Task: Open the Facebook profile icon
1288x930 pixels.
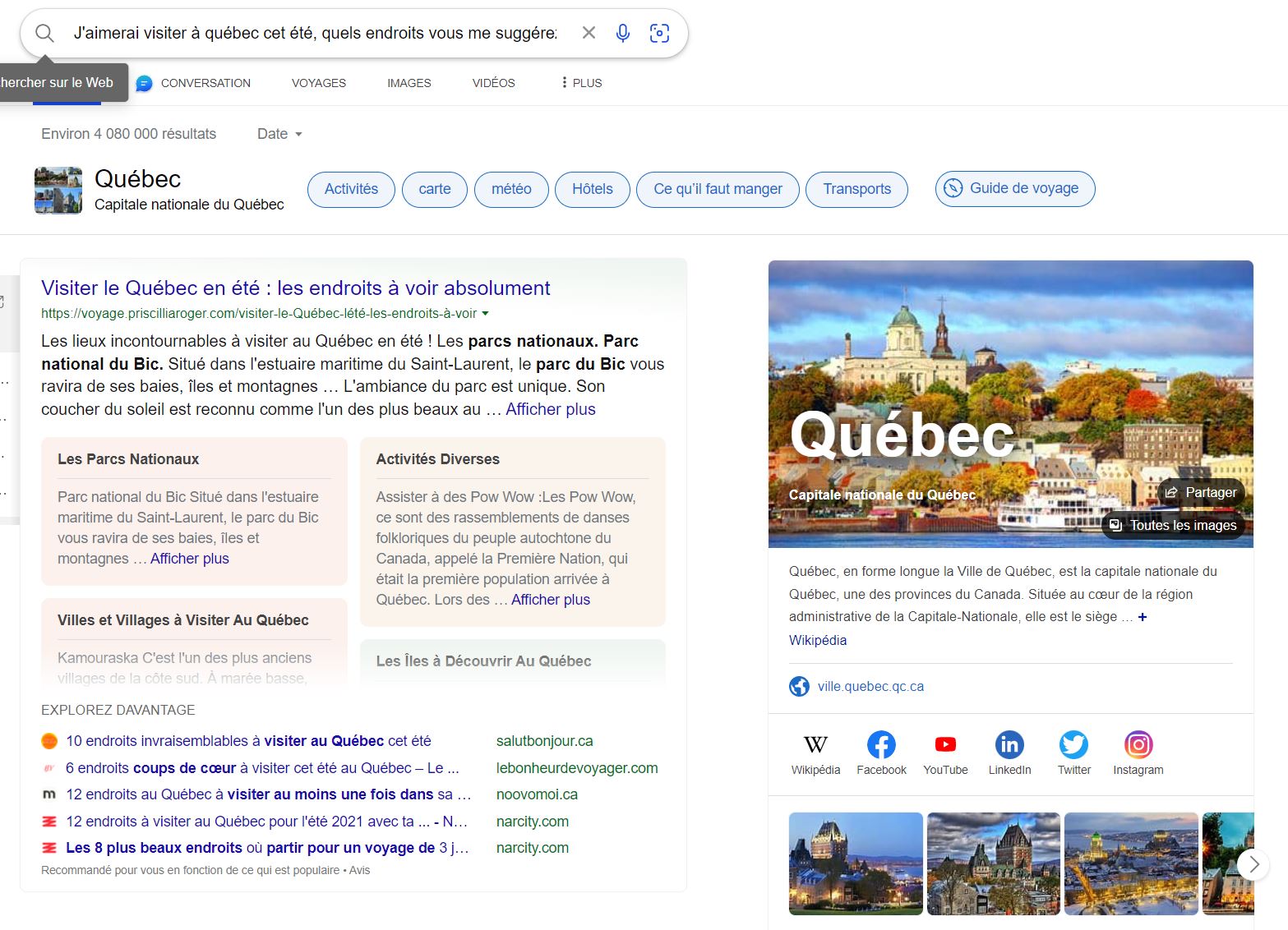Action: 881,744
